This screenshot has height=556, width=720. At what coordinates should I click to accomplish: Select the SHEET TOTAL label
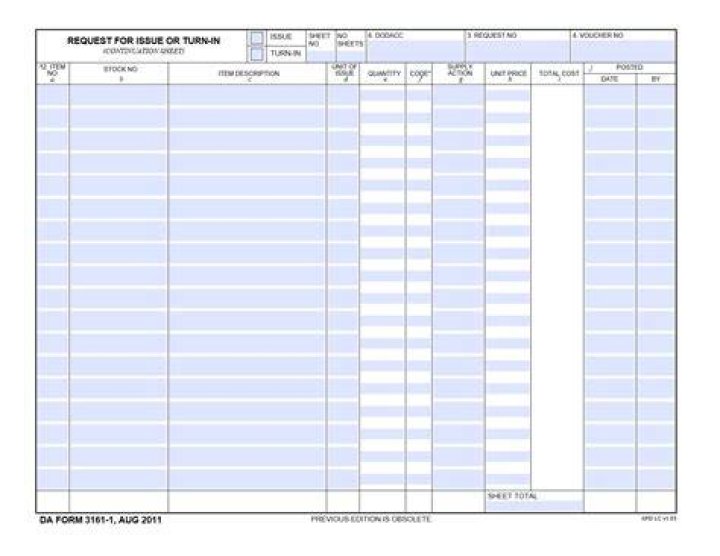coord(512,496)
